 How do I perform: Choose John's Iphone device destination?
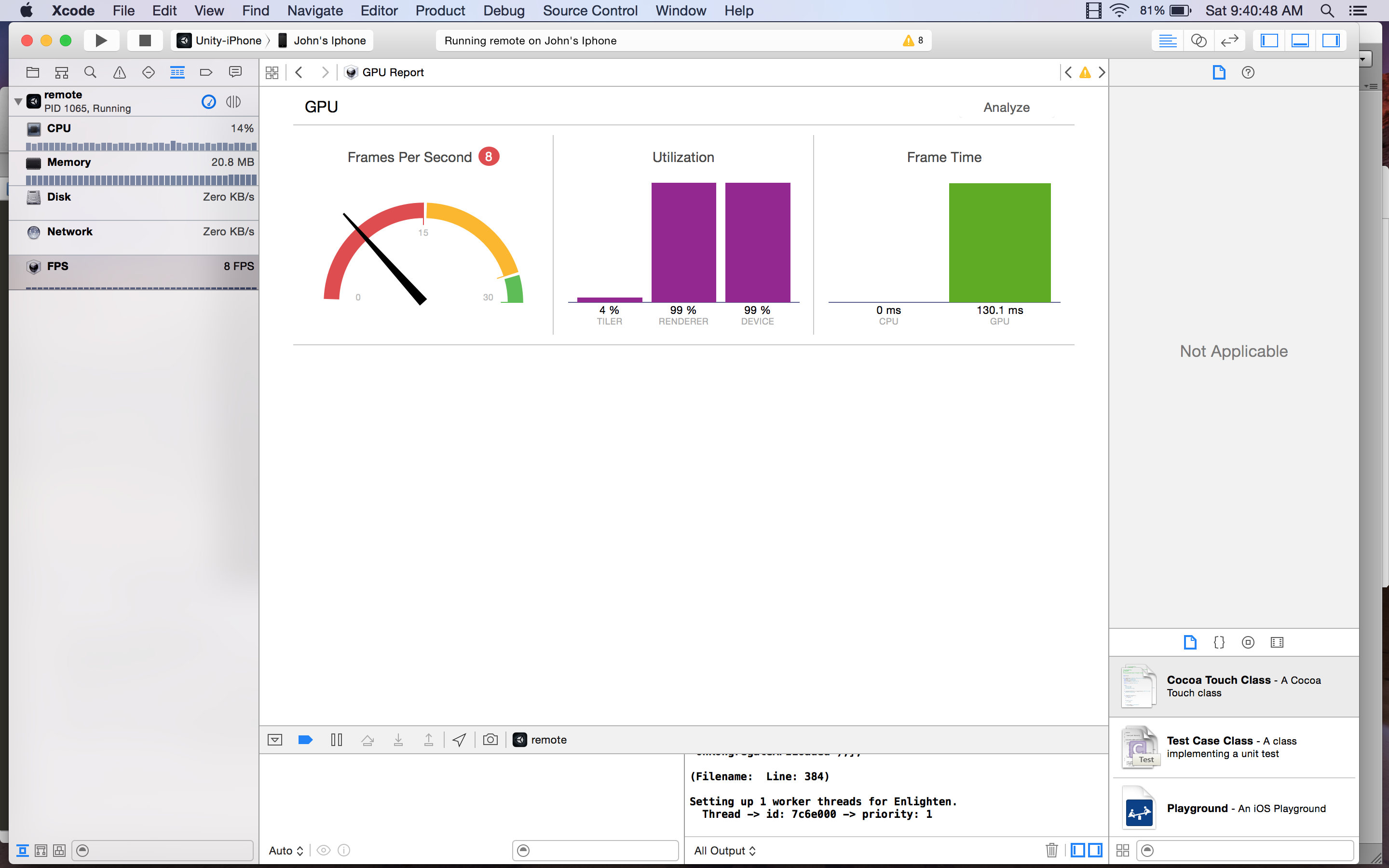pyautogui.click(x=323, y=41)
